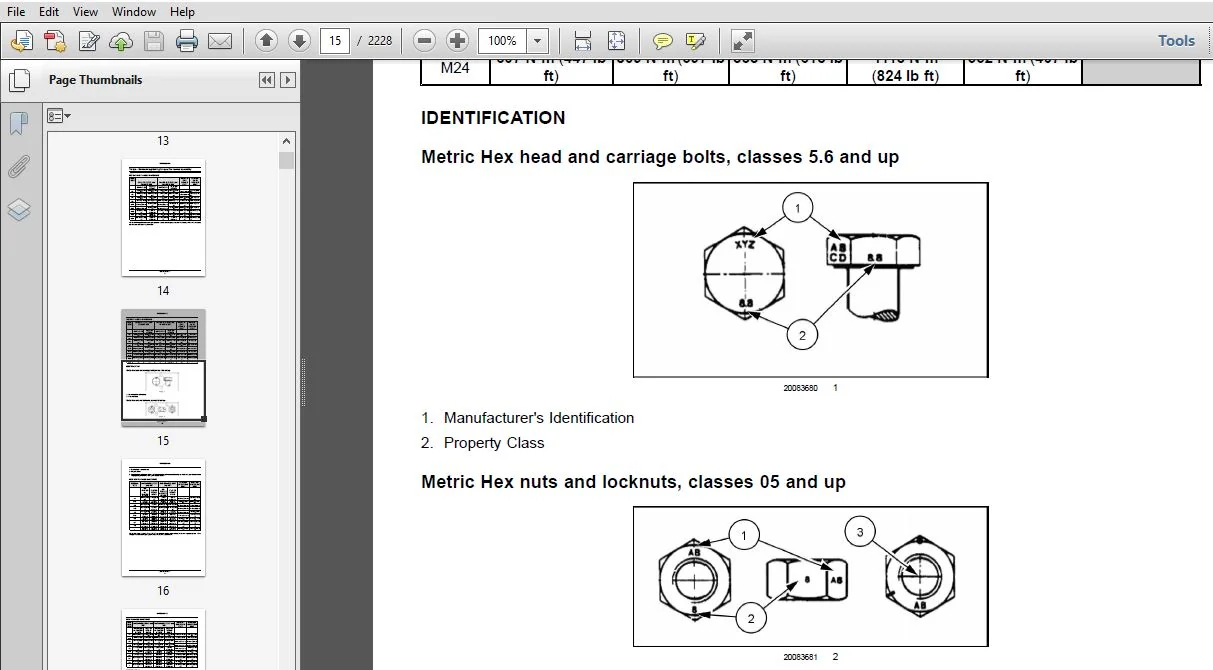
Task: Click the page number field showing 15
Action: click(334, 41)
